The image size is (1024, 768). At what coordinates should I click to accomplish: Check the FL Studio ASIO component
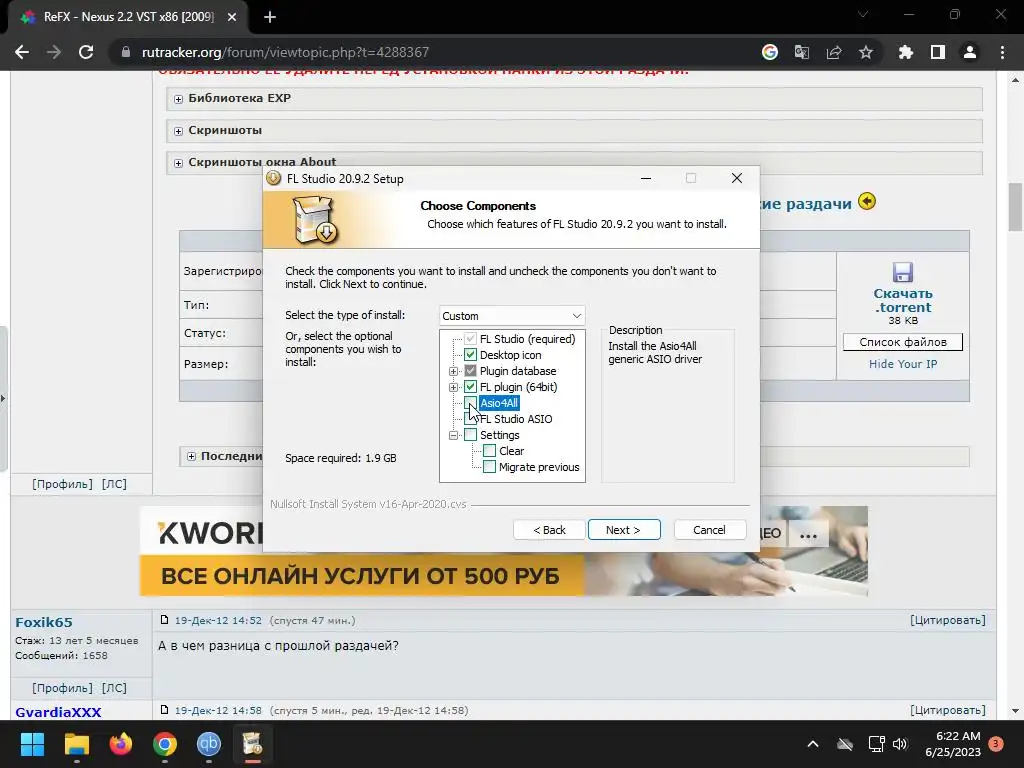pyautogui.click(x=470, y=419)
